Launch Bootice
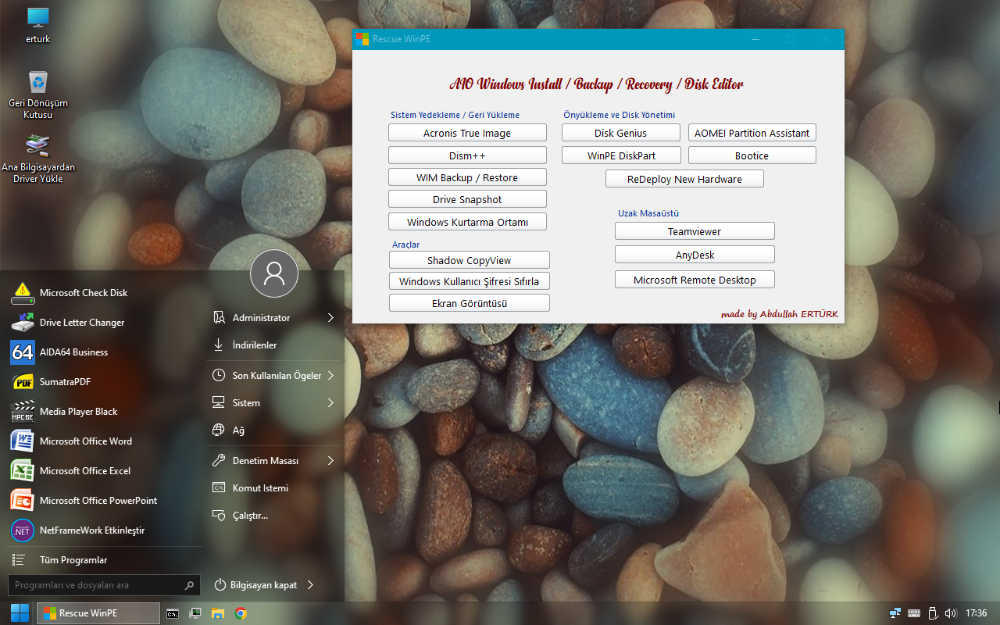 (x=752, y=155)
